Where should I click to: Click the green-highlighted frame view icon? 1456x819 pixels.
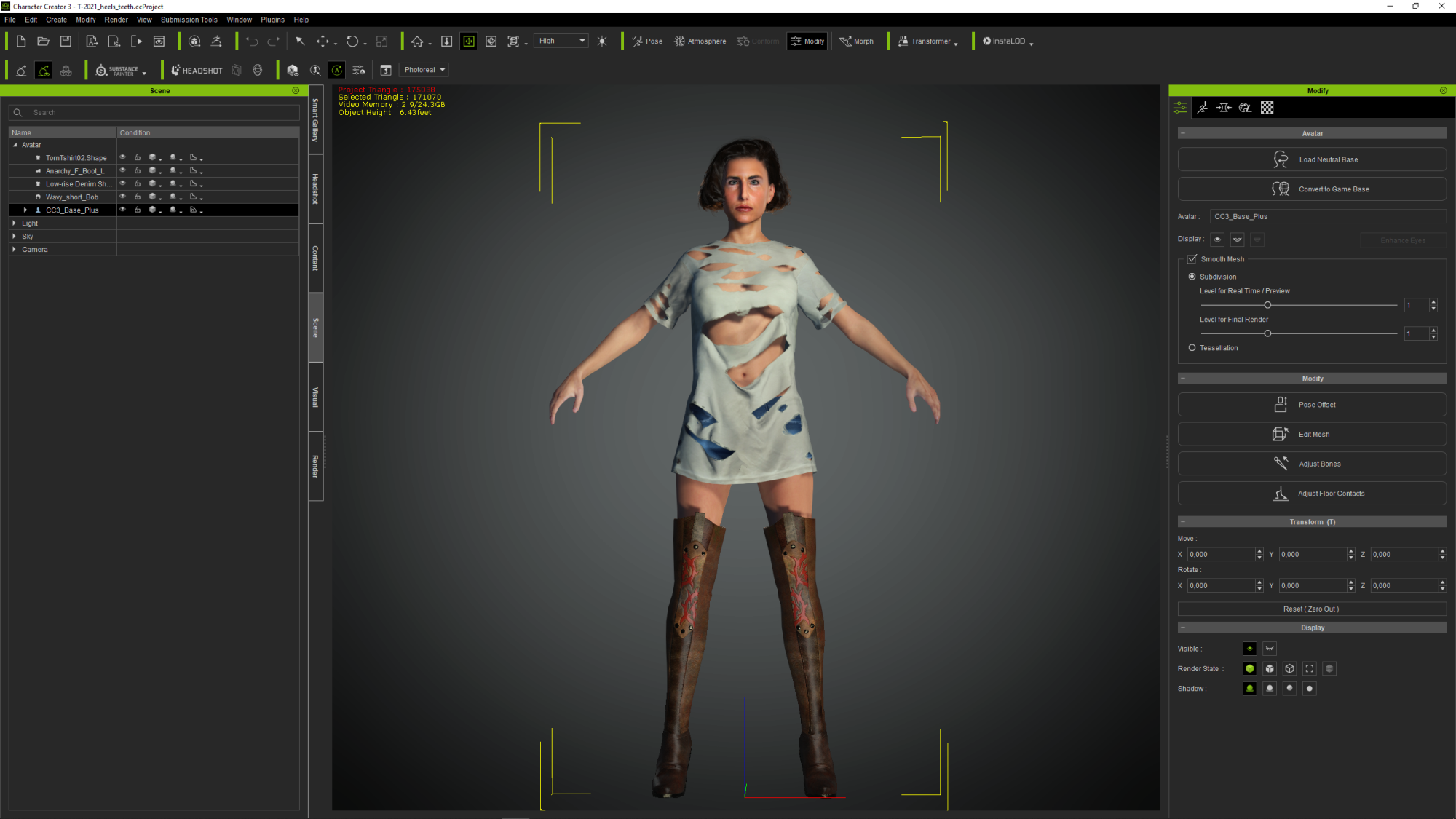[x=469, y=41]
